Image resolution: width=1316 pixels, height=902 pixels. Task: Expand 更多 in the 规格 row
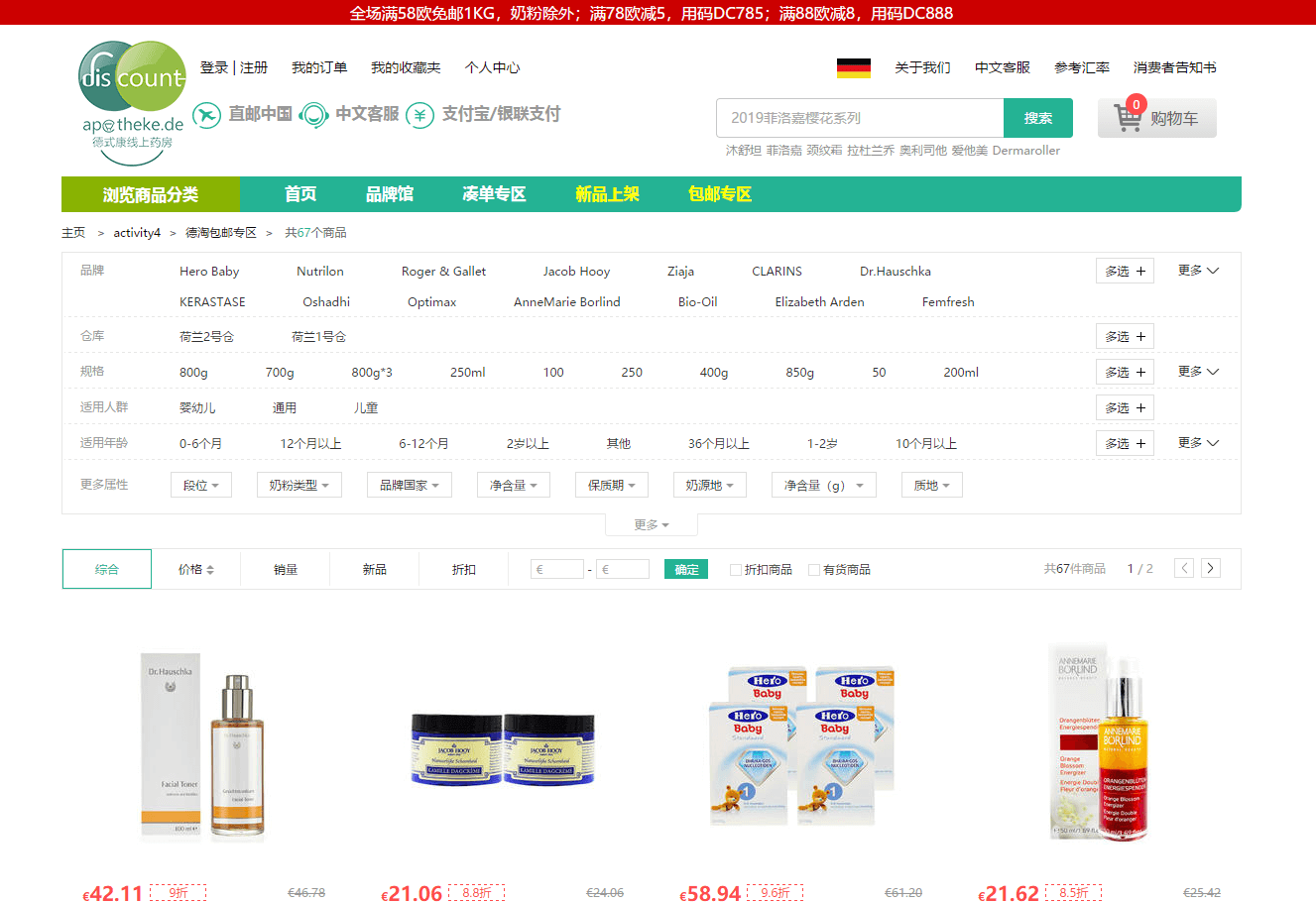(x=1198, y=372)
